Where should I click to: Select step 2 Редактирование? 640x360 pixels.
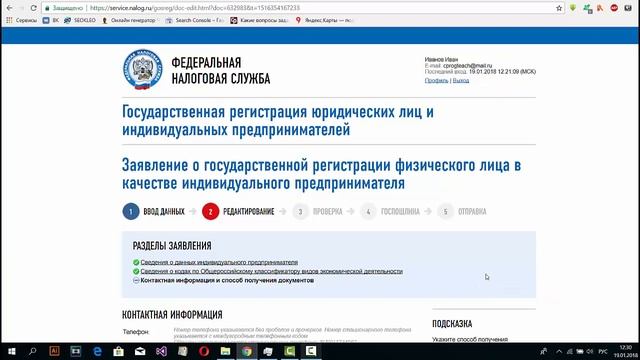[x=238, y=211]
